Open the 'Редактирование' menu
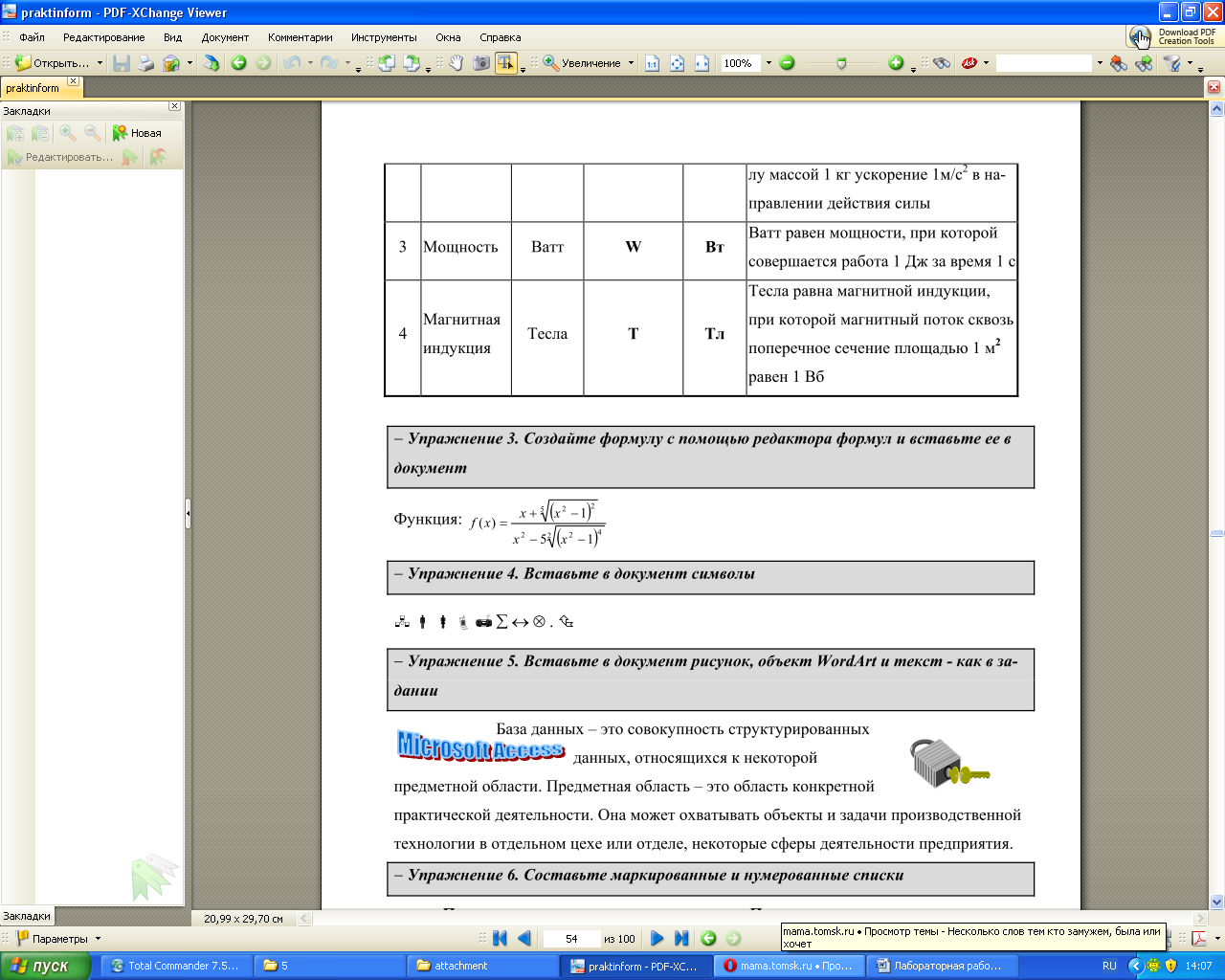 pyautogui.click(x=104, y=37)
